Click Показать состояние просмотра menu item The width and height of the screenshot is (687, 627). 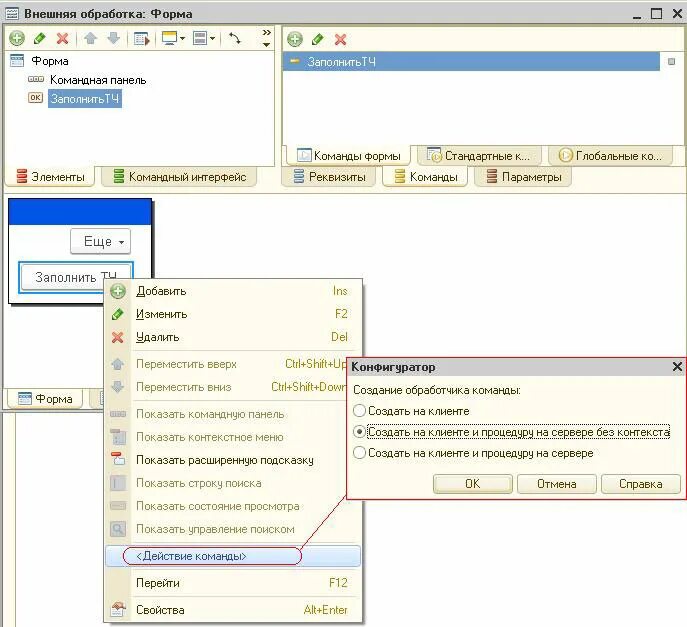click(234, 506)
